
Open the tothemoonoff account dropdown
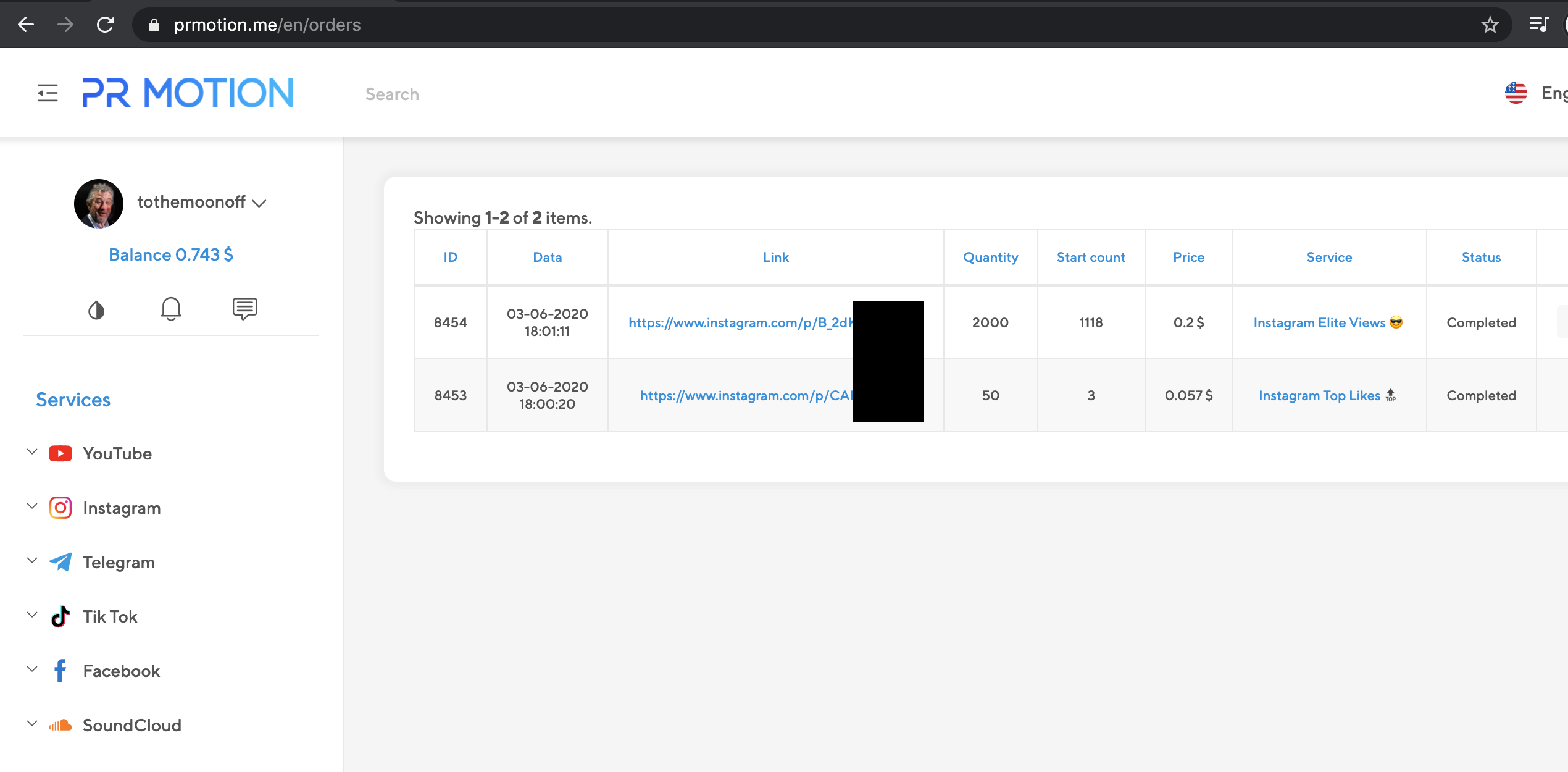(x=201, y=203)
